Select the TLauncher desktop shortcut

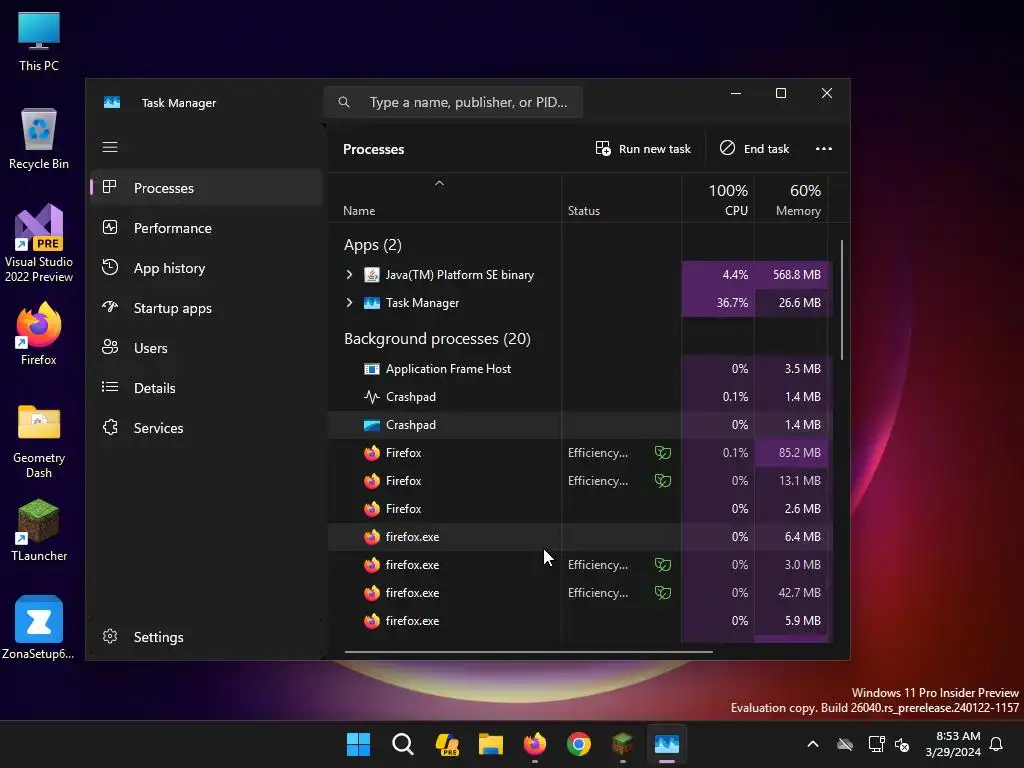(39, 530)
